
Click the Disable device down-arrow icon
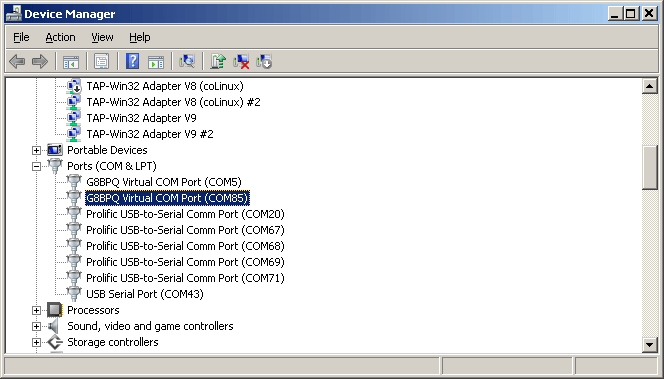[264, 62]
